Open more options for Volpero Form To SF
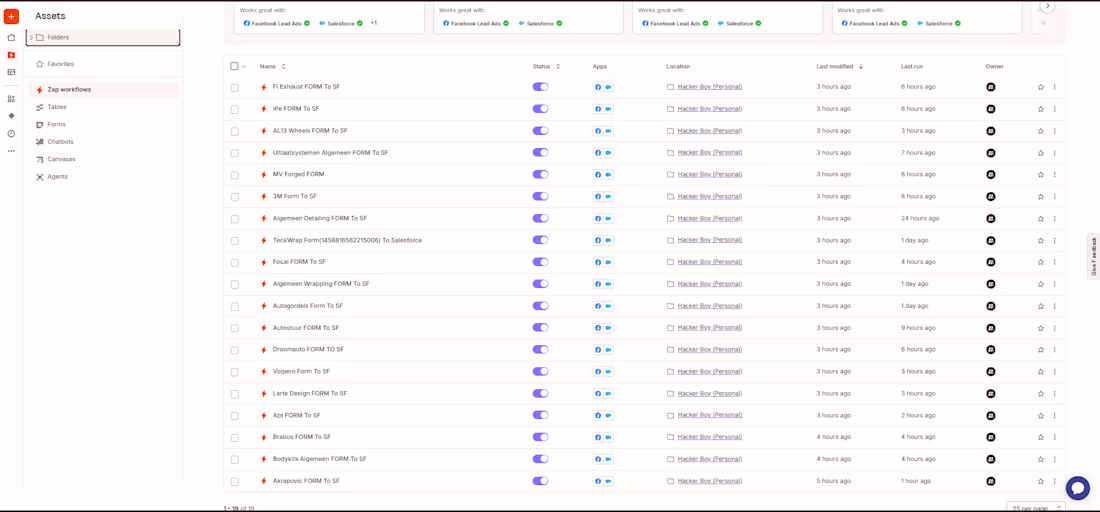 point(1054,371)
